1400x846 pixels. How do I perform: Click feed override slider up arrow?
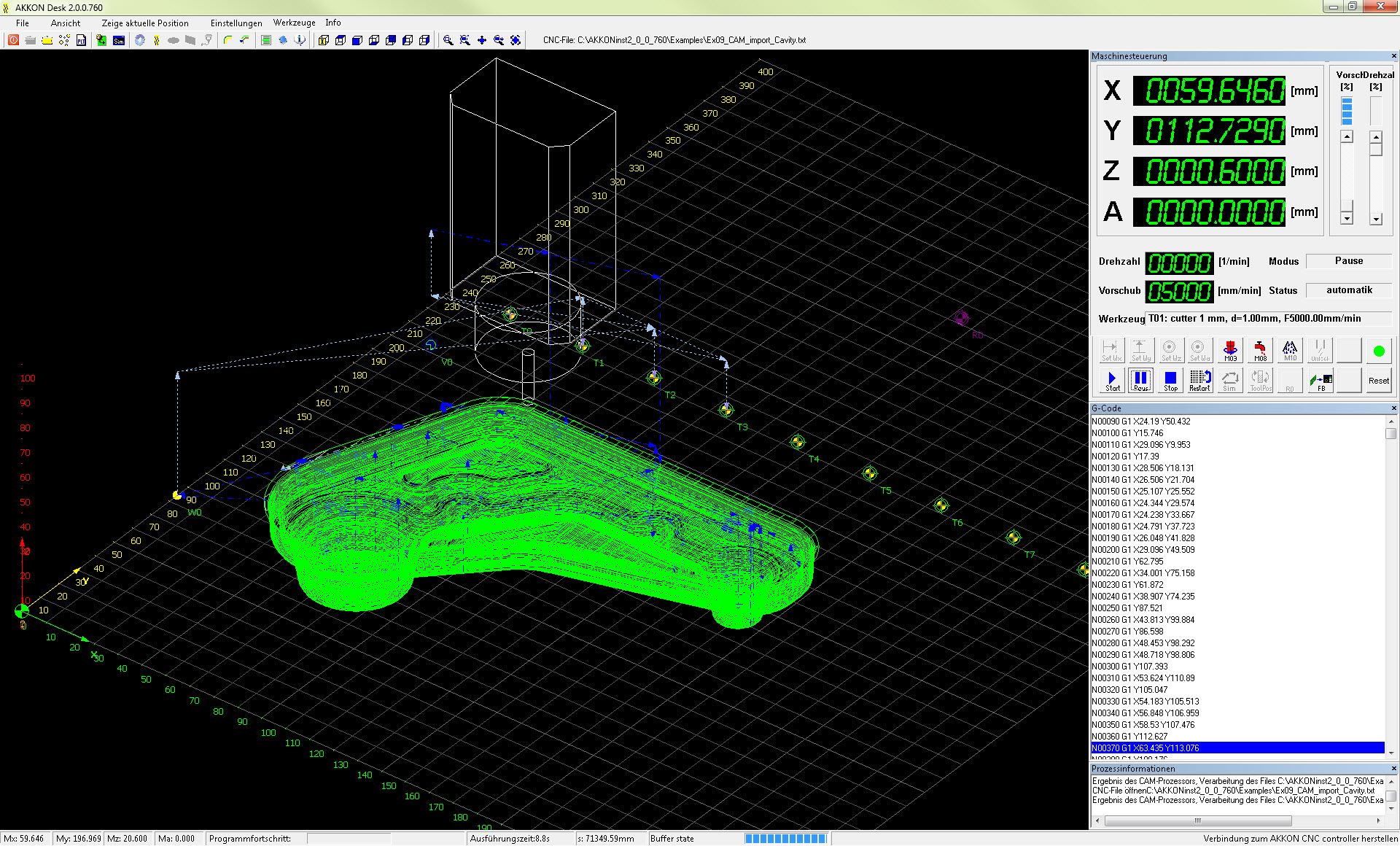tap(1347, 137)
